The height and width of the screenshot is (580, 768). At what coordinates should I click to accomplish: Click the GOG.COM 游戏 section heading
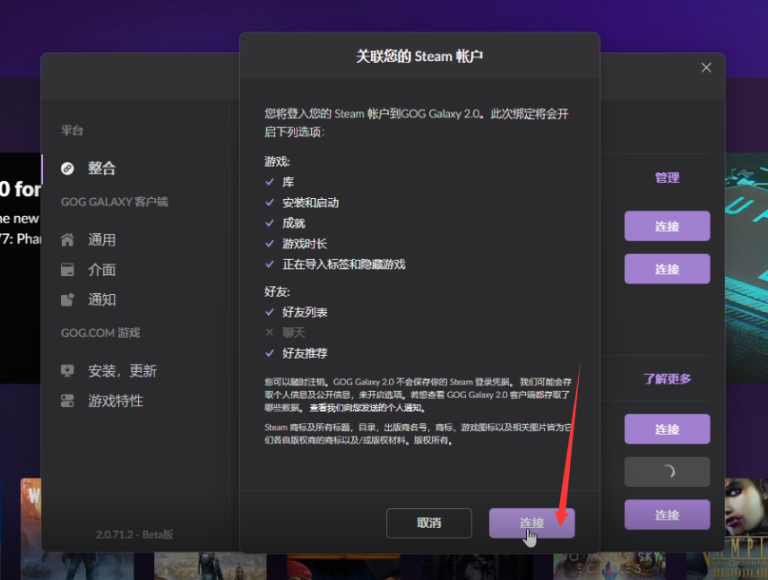[x=100, y=333]
